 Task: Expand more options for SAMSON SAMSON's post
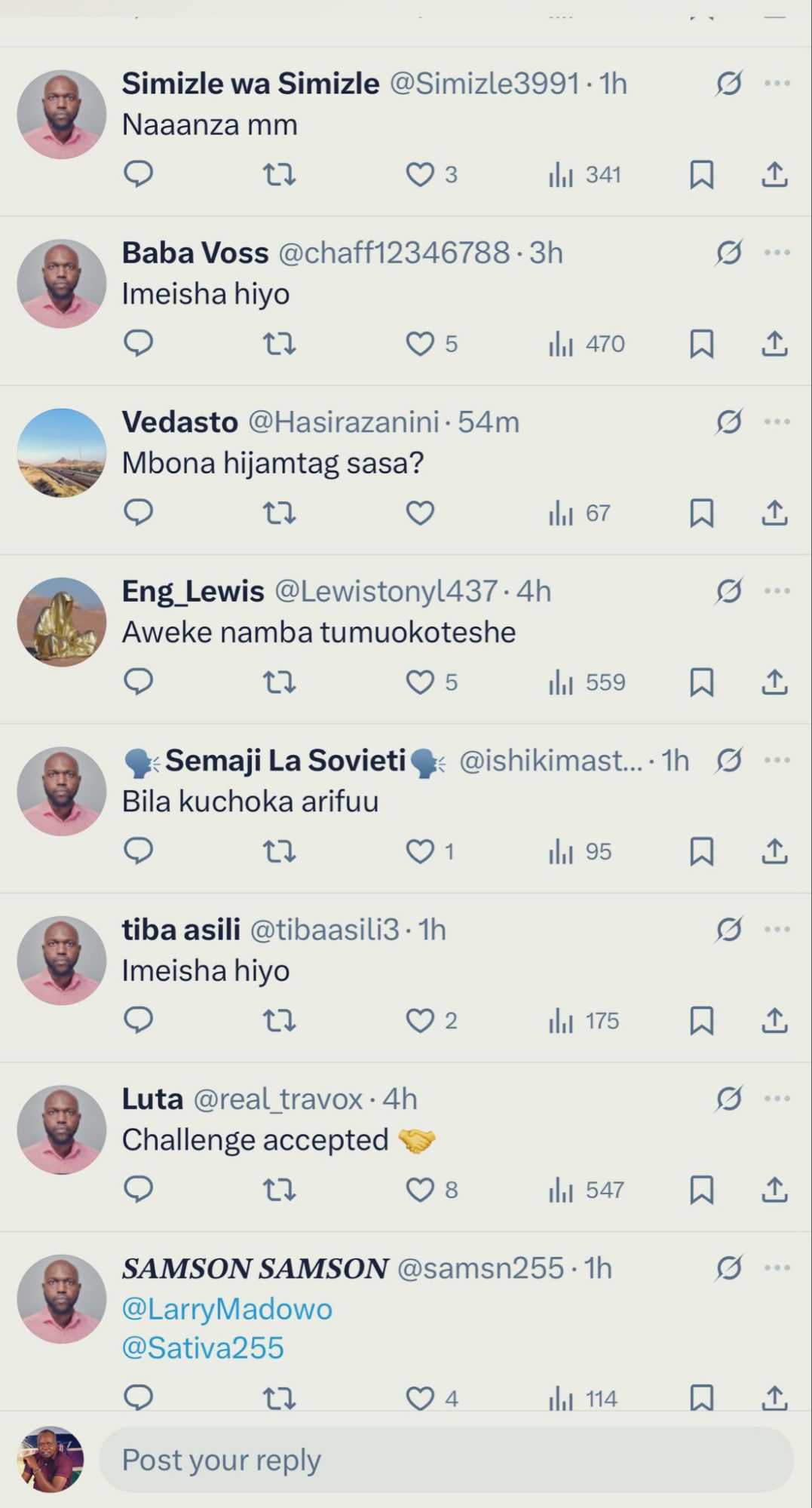777,1268
